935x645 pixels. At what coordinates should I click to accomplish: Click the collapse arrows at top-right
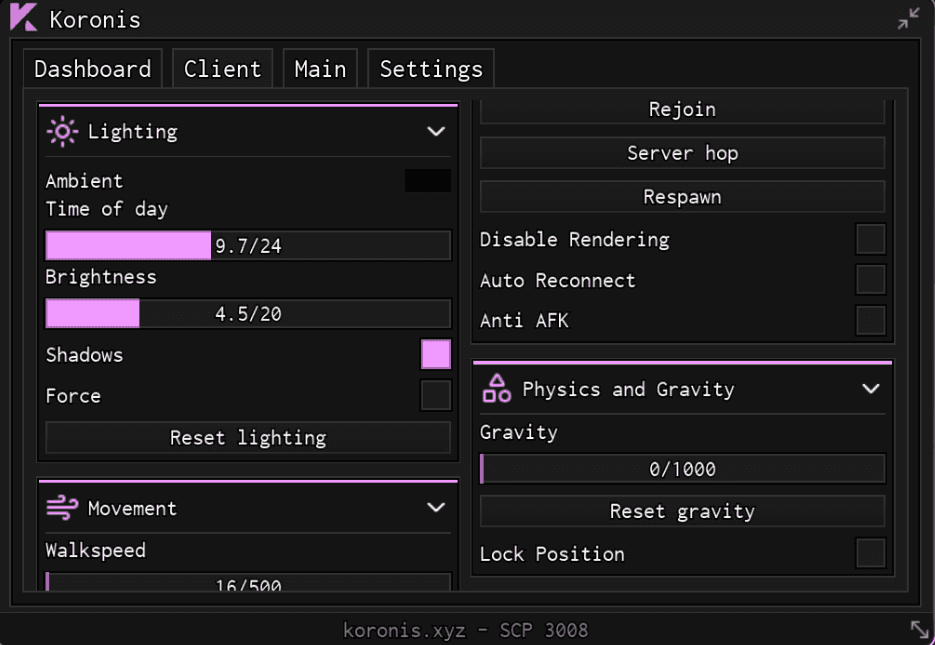pyautogui.click(x=908, y=18)
